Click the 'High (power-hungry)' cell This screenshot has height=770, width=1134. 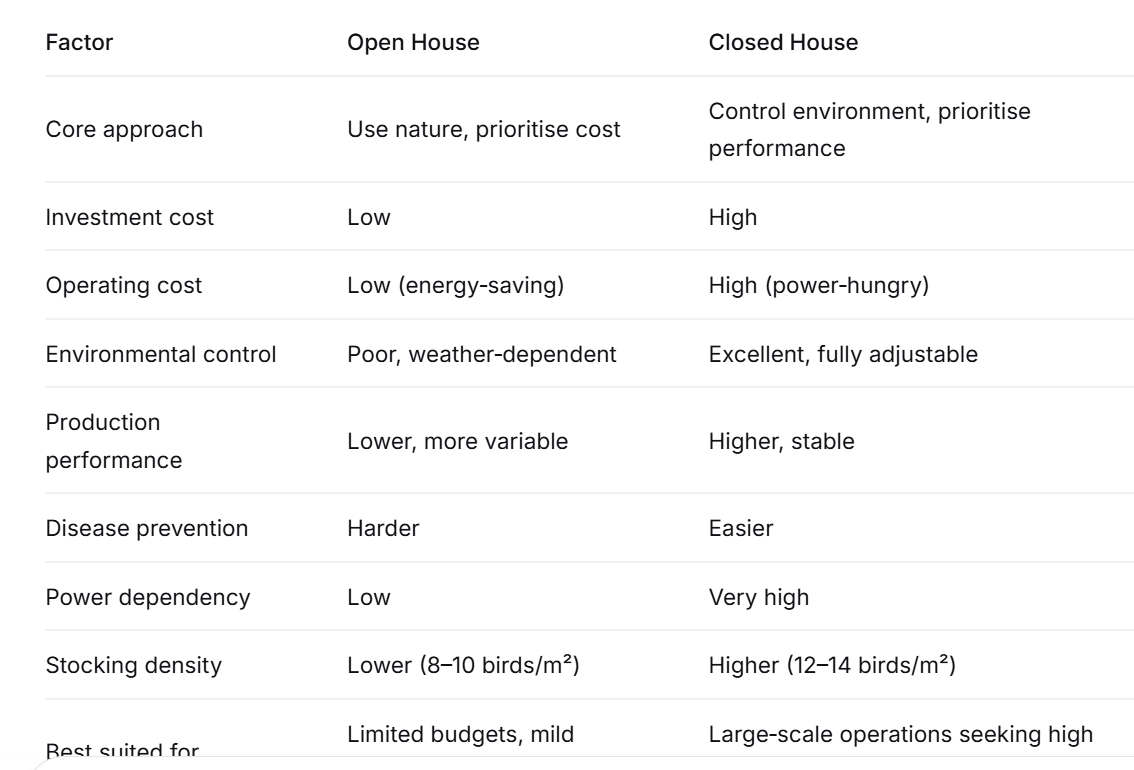click(819, 285)
